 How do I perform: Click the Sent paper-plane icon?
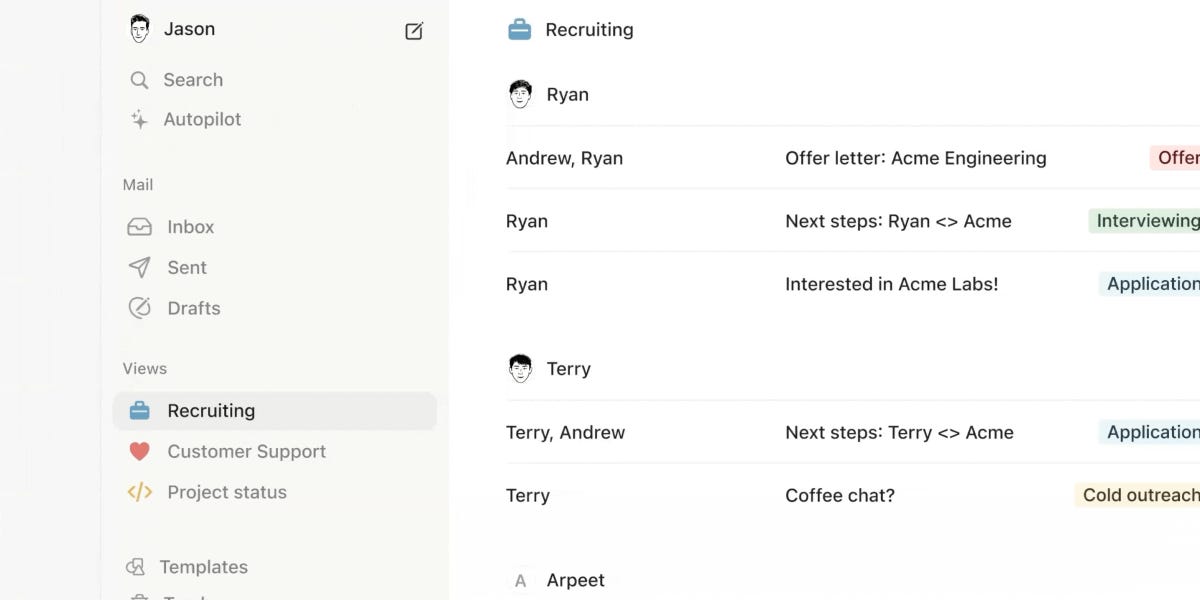click(139, 267)
